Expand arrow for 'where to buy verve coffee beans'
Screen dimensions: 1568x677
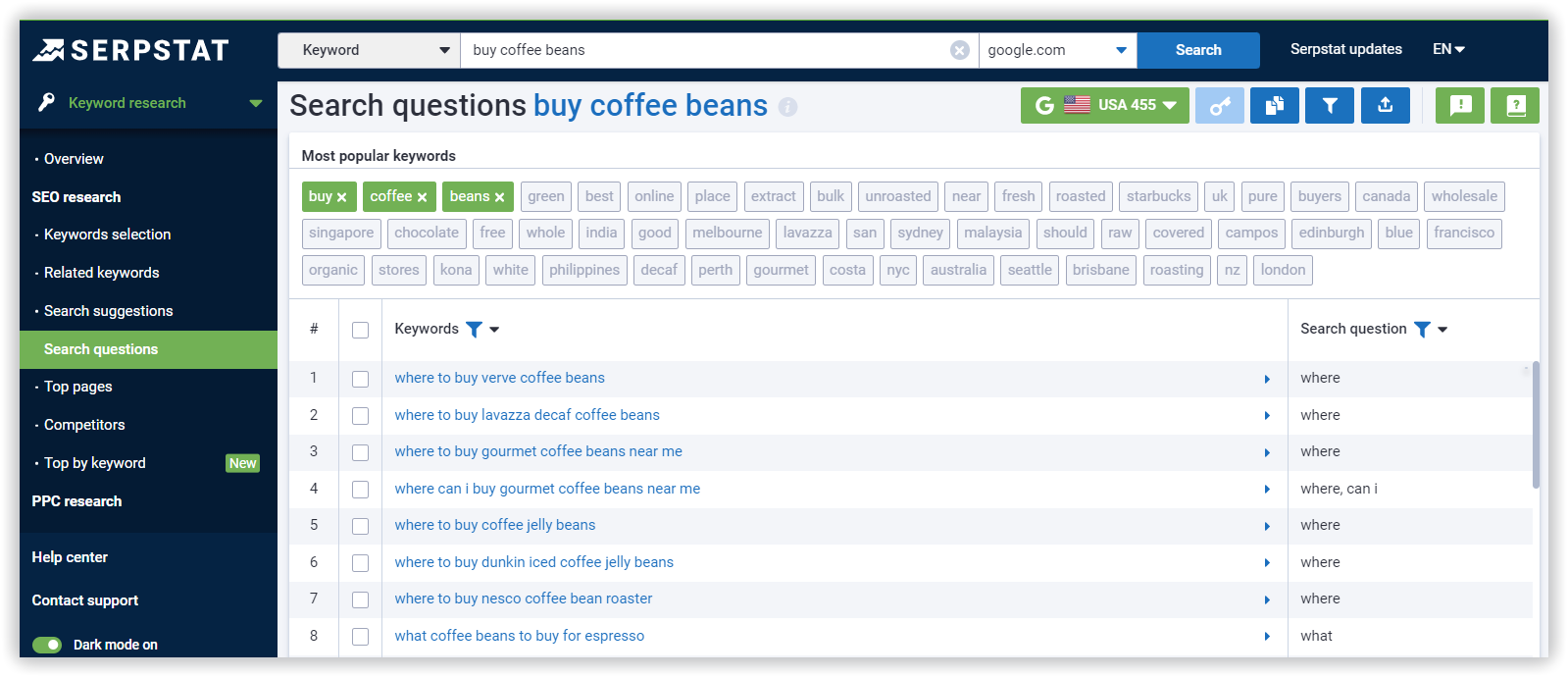pyautogui.click(x=1267, y=379)
